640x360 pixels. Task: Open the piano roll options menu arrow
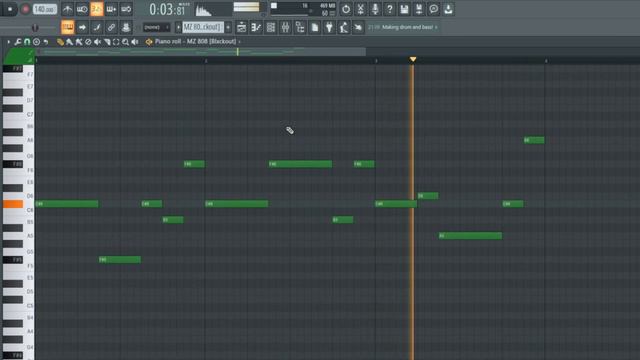tap(8, 42)
